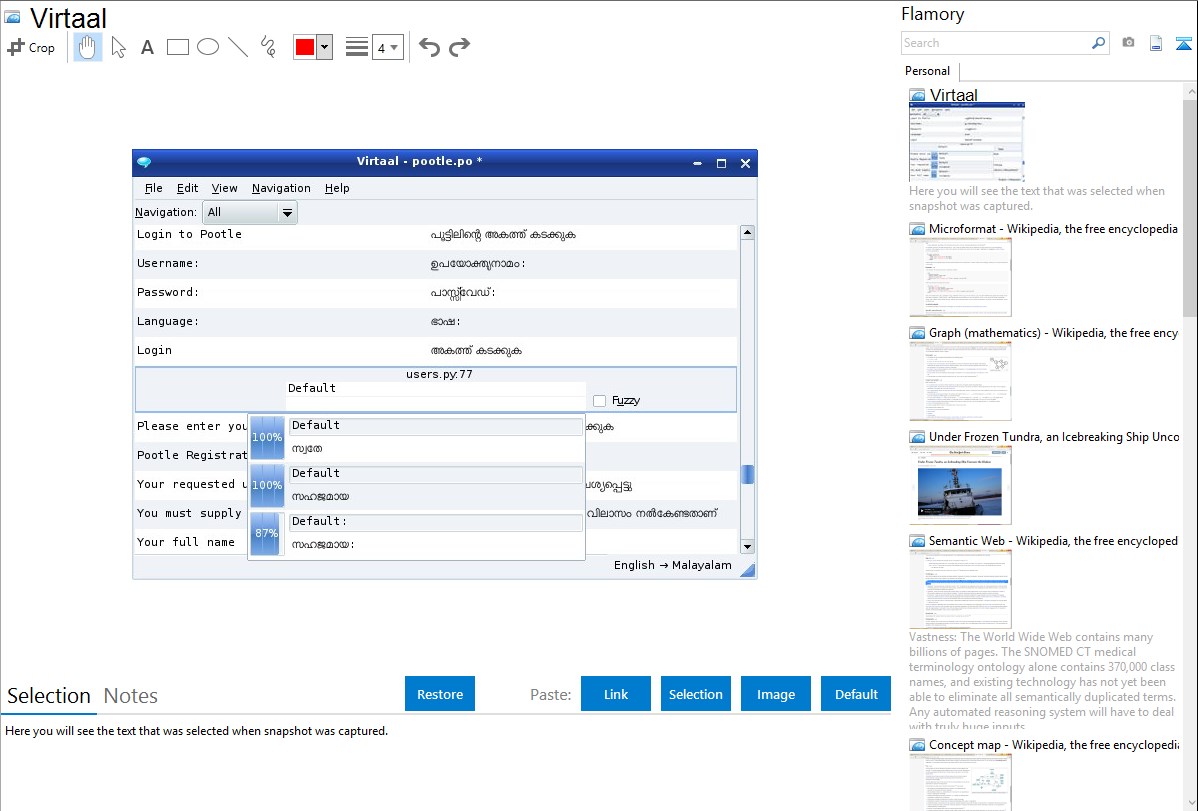Open the Under Frozen Tundra snapshot thumbnail
Viewport: 1198px width, 811px height.
click(960, 485)
